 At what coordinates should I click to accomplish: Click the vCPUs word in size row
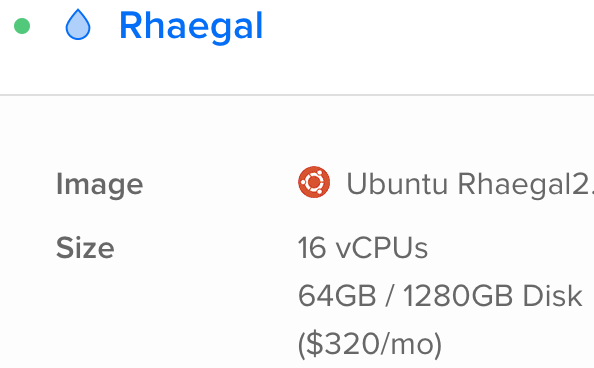(x=382, y=248)
